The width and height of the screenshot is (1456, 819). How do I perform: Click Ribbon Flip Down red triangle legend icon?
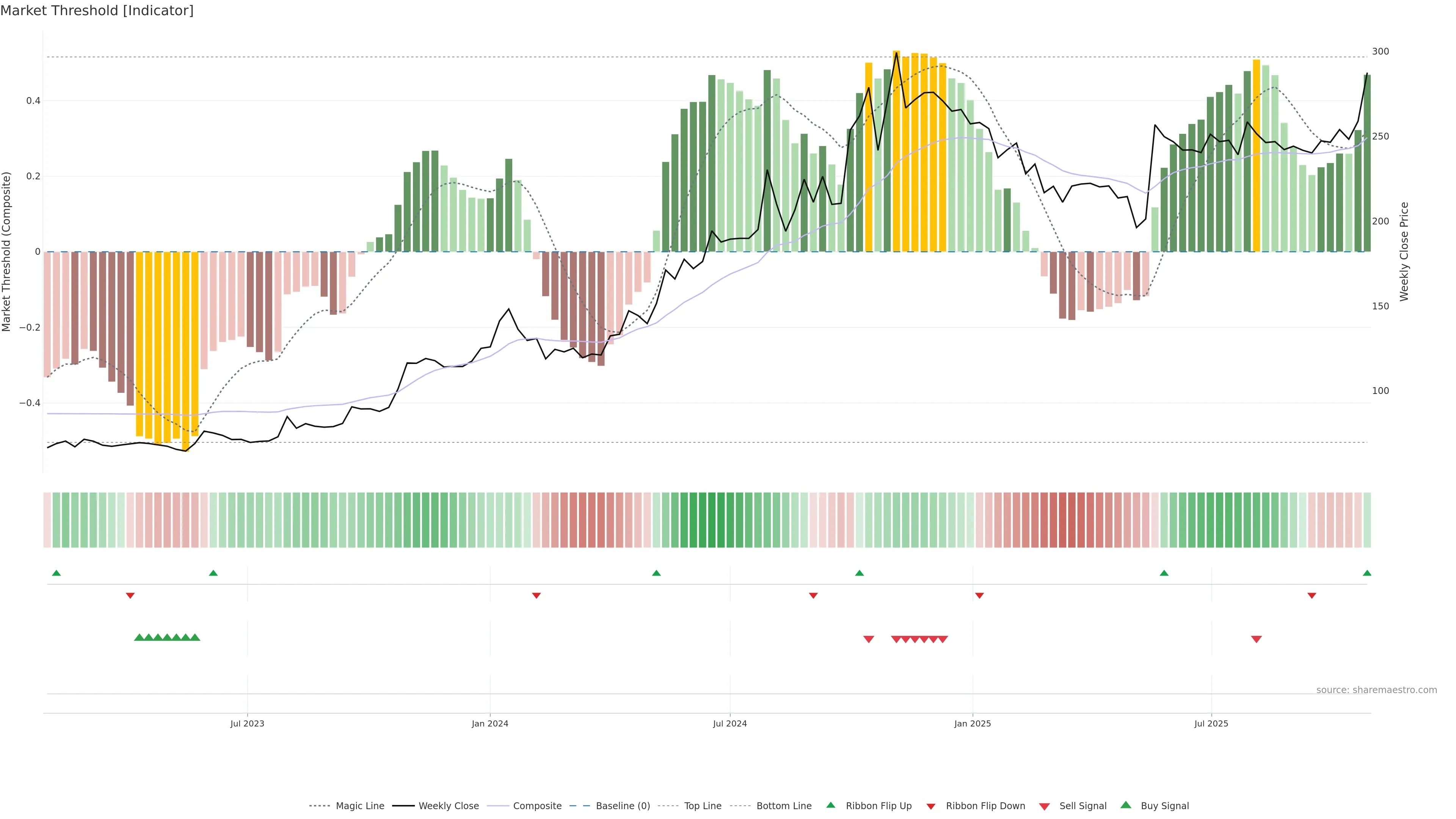coord(931,806)
